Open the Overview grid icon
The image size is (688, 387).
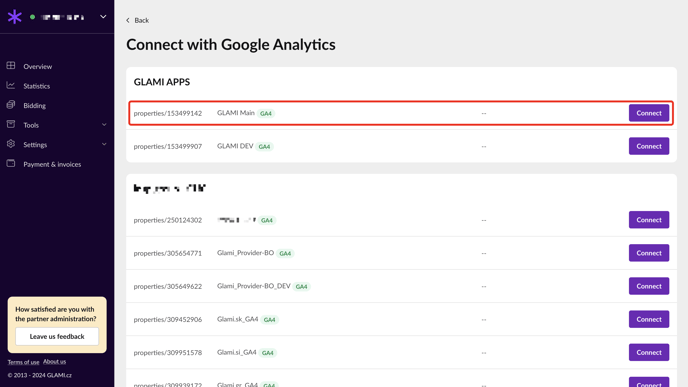click(x=11, y=66)
